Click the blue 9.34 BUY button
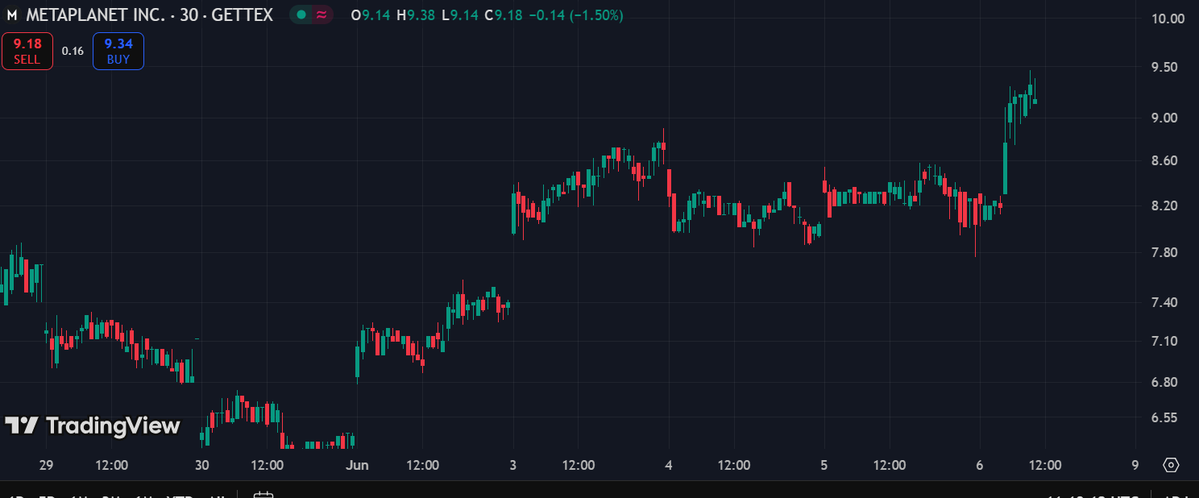Screen dimensions: 1199x498 [119, 51]
